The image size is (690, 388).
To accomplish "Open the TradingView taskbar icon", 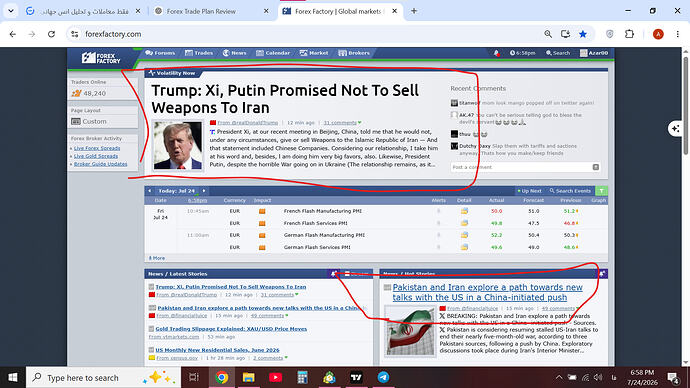I will pyautogui.click(x=356, y=377).
